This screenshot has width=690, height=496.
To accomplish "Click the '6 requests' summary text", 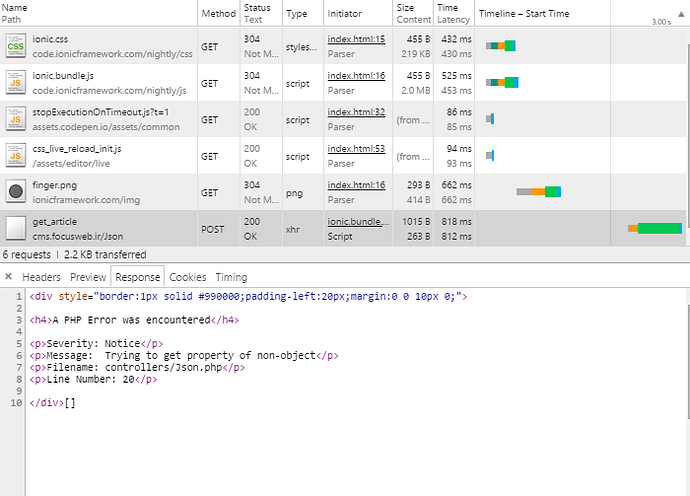I will tap(26, 254).
